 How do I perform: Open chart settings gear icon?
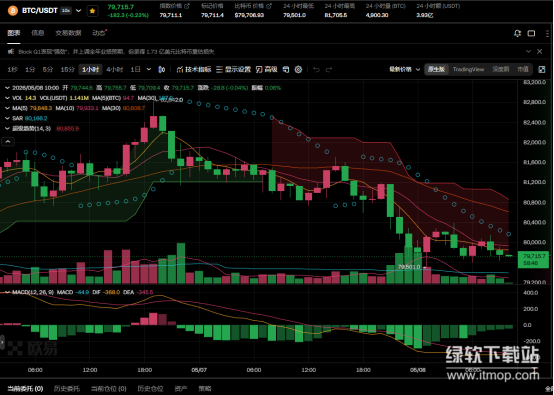coord(299,69)
